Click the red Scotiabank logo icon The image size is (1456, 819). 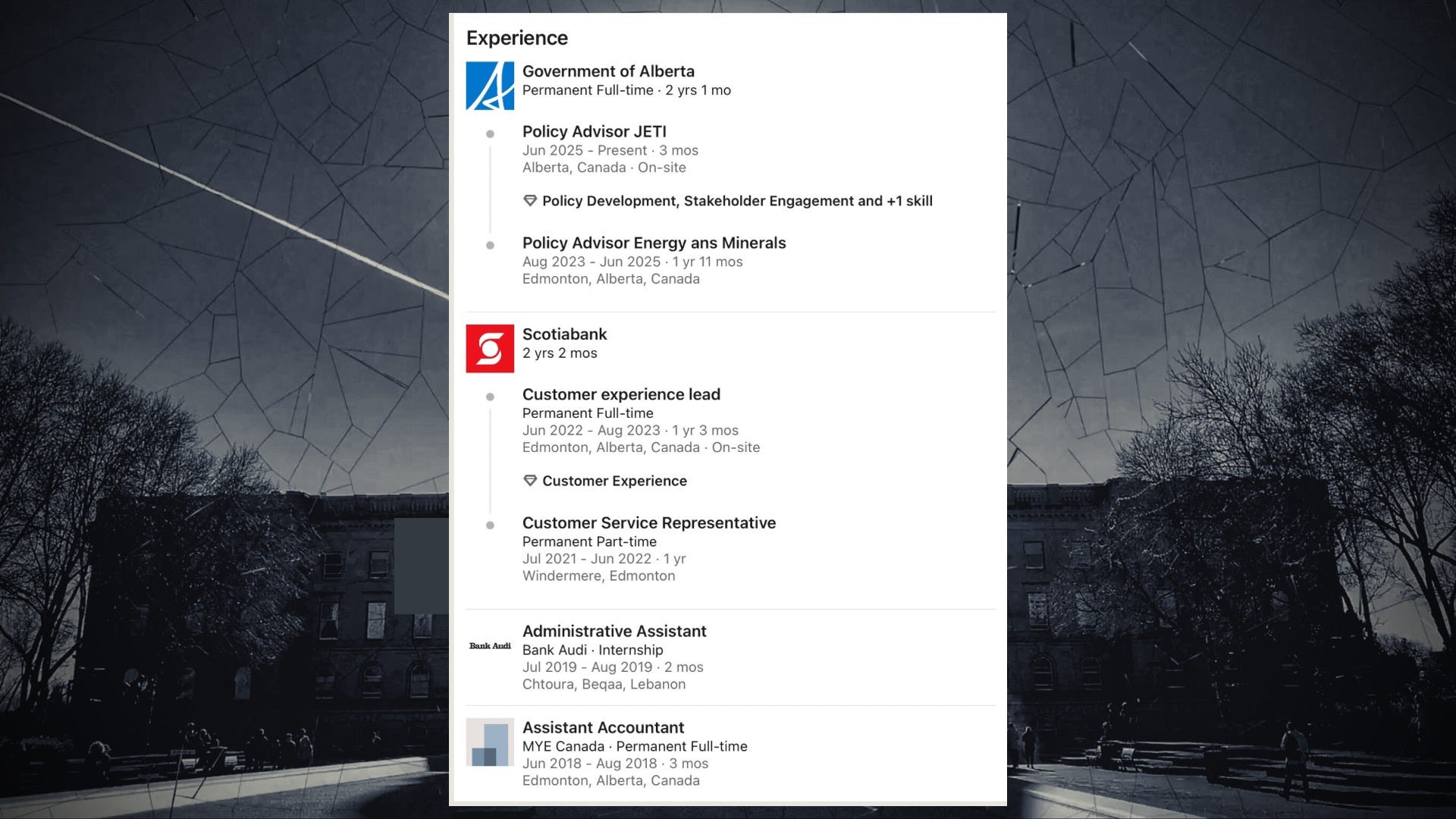click(x=489, y=349)
